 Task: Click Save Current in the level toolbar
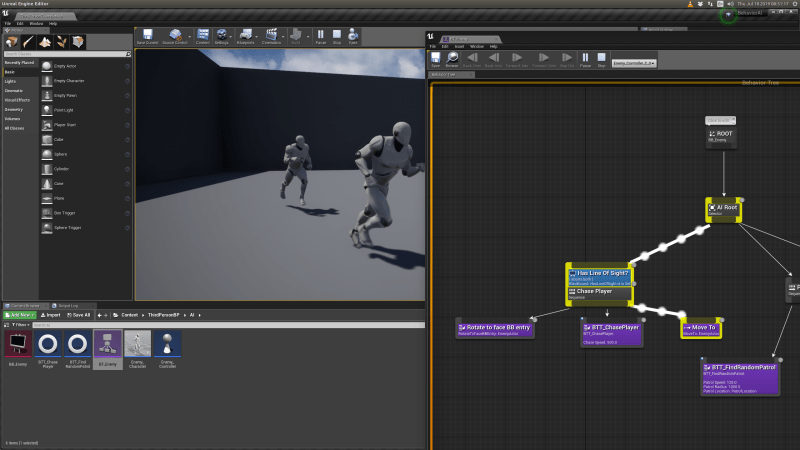click(147, 37)
